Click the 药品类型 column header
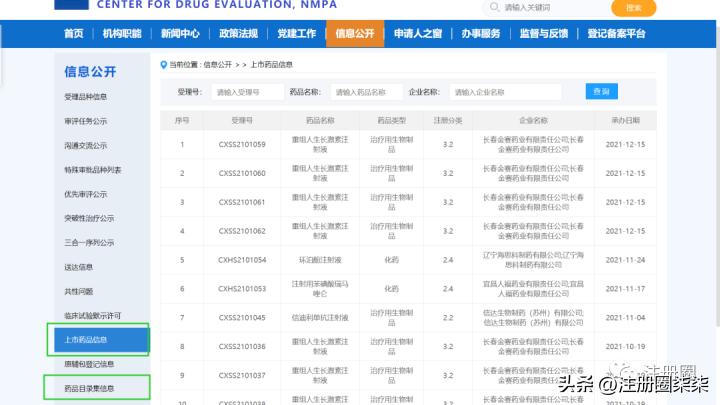This screenshot has height=405, width=720. 391,120
